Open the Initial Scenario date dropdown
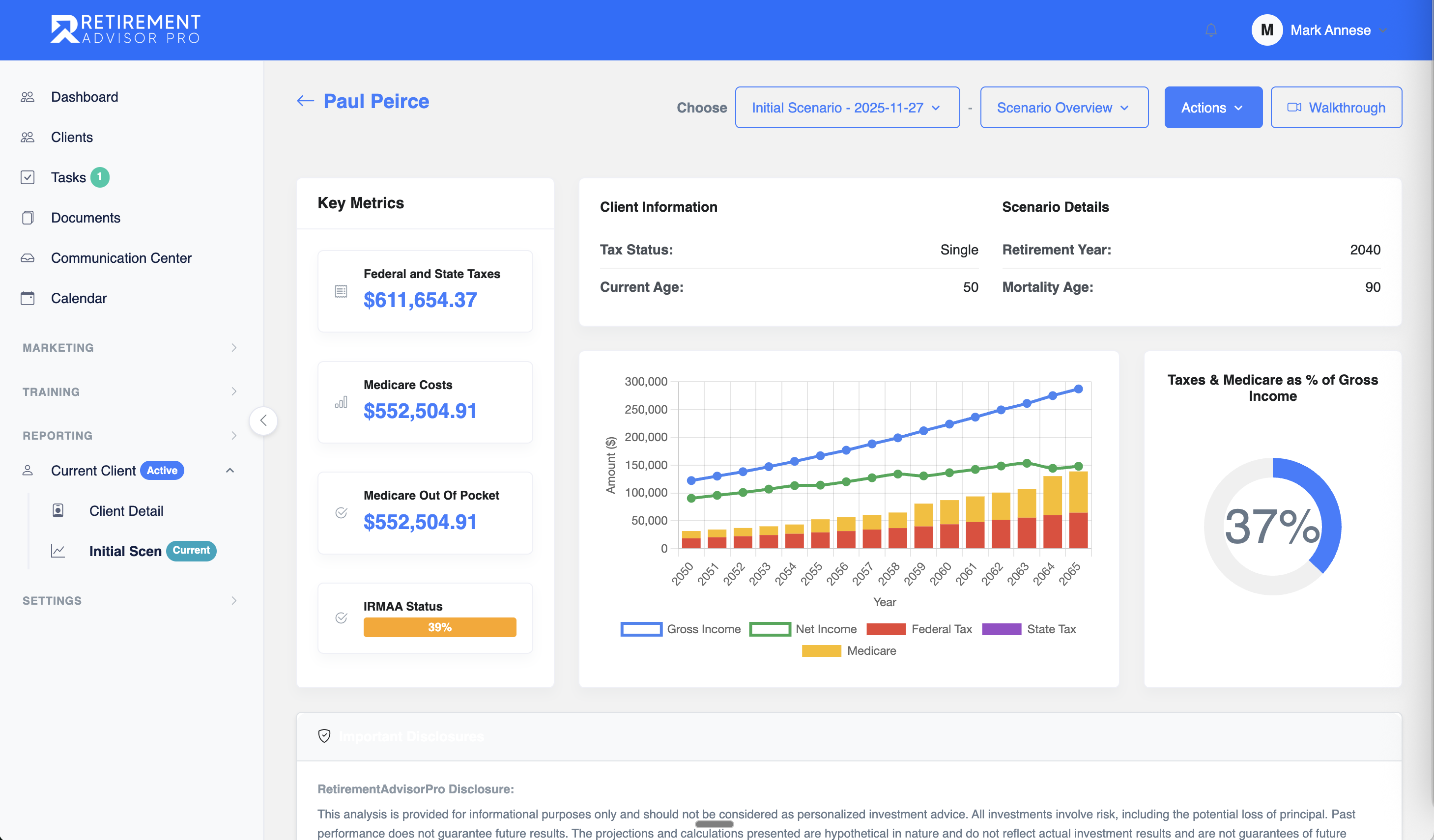The image size is (1434, 840). (x=847, y=107)
